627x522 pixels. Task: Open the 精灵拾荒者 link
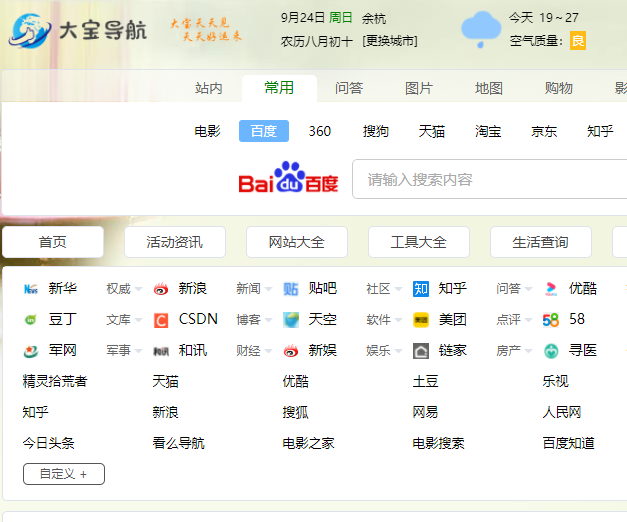(55, 381)
